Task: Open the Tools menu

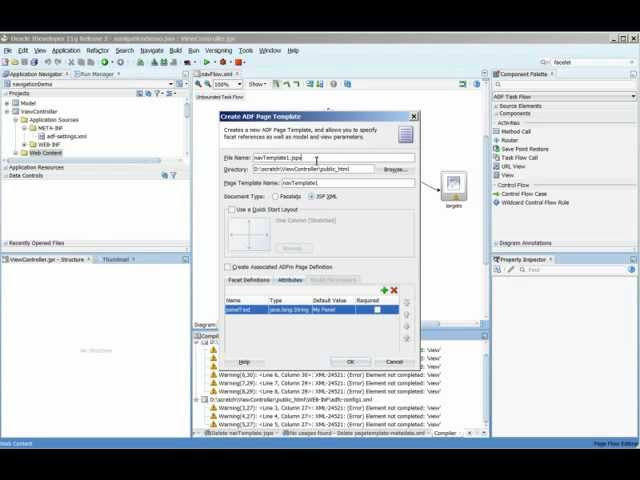Action: pos(246,51)
